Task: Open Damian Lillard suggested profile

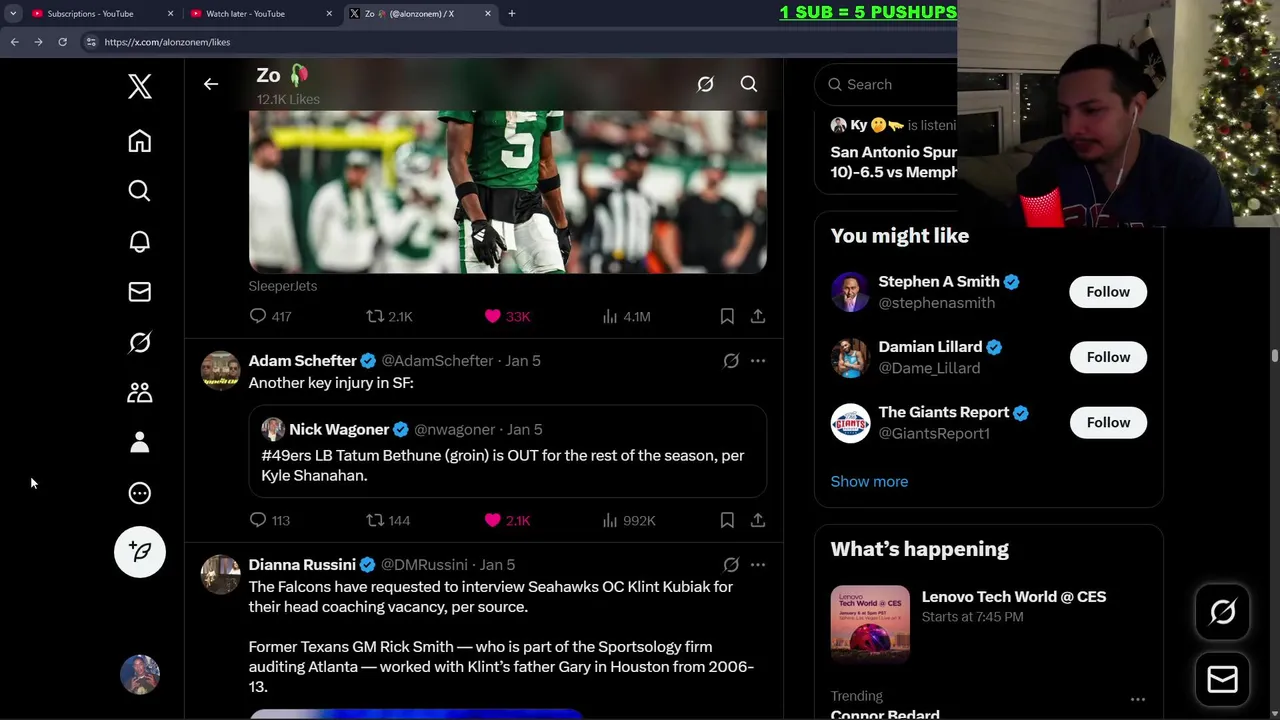Action: (x=930, y=347)
